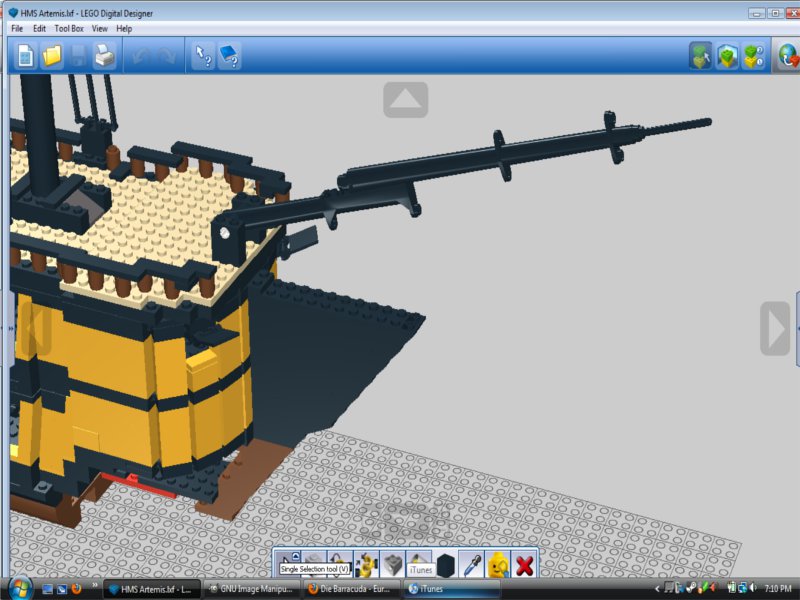The height and width of the screenshot is (600, 800).
Task: Switch to GNU Image Manipulation taskbar button
Action: tap(251, 589)
